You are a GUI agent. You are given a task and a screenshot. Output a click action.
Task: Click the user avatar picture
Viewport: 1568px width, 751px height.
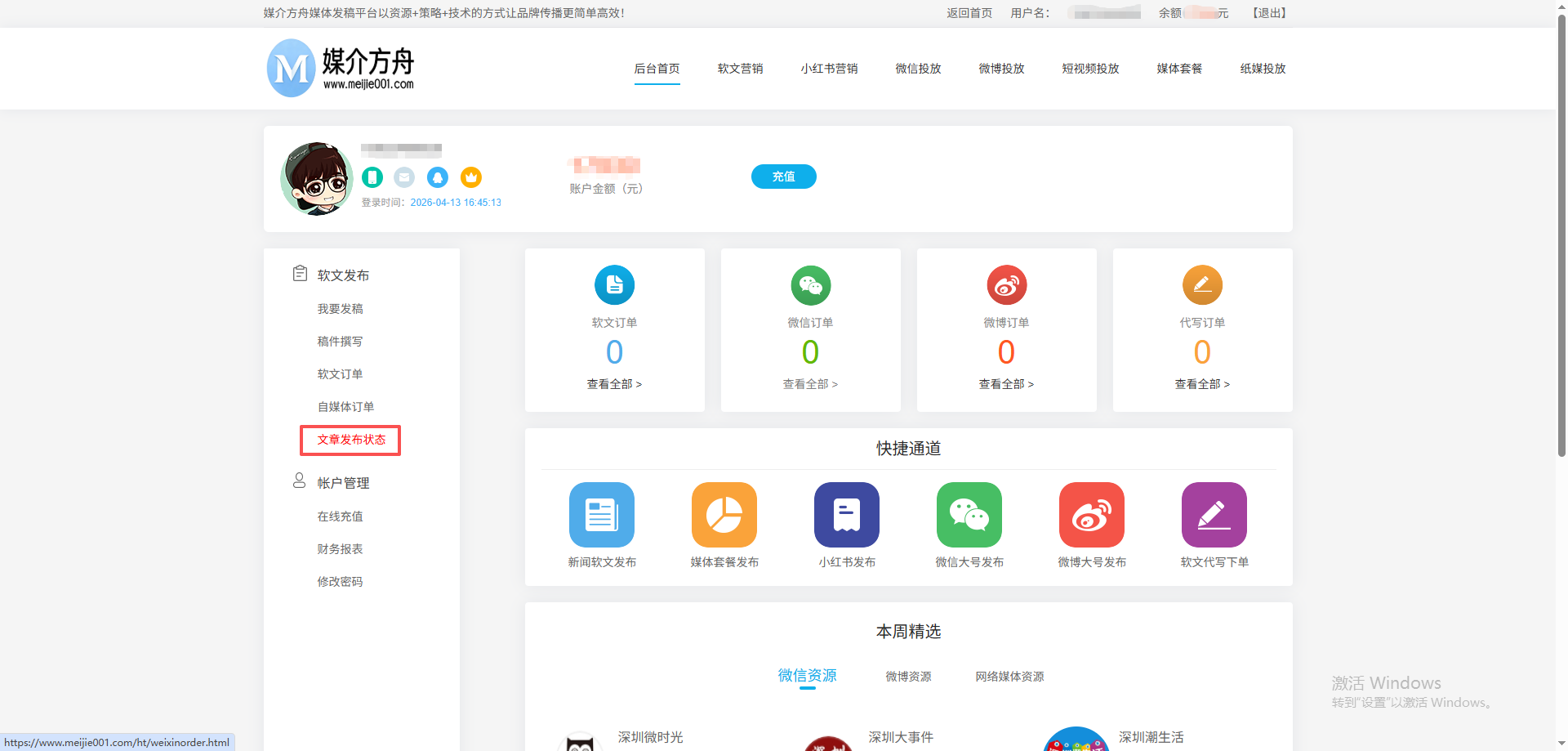[317, 179]
